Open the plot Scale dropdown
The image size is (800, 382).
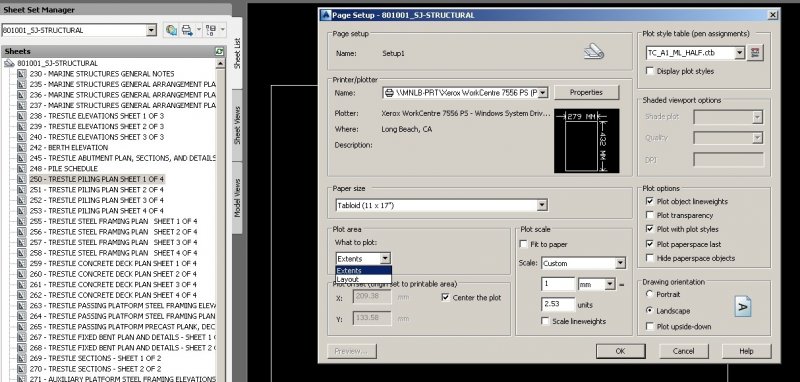click(620, 263)
